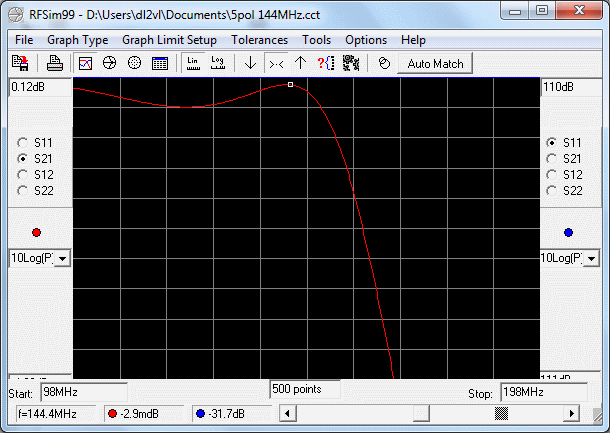
Task: Click the 500 points button
Action: [305, 388]
